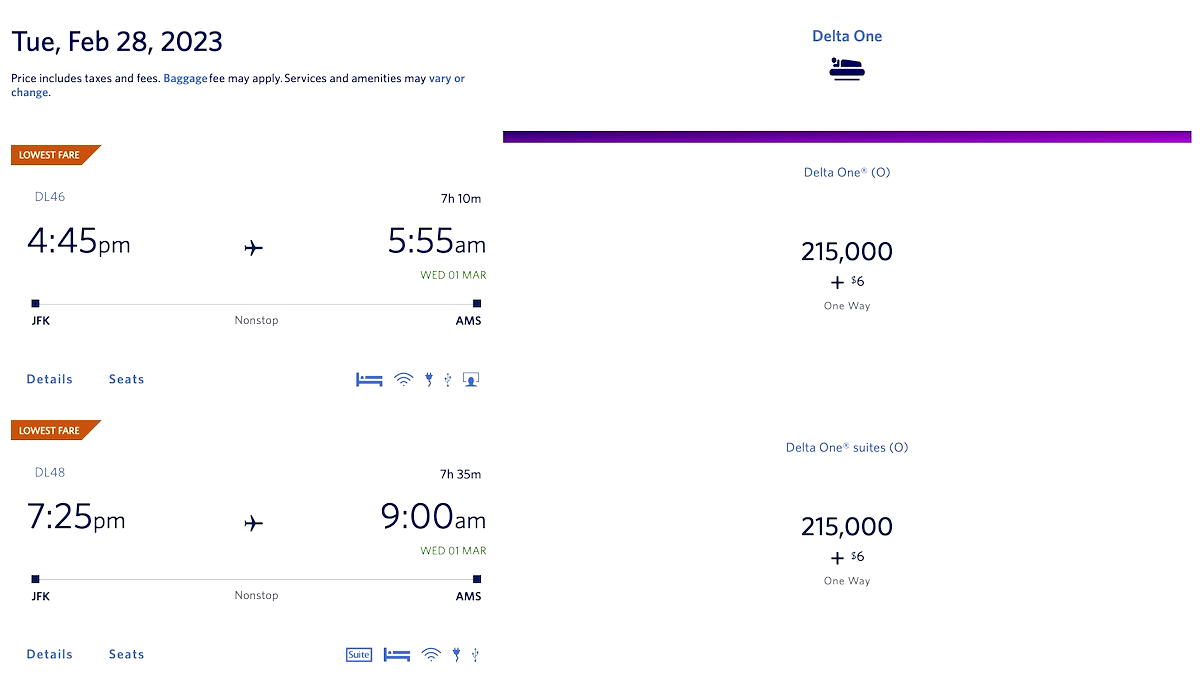This screenshot has width=1200, height=688.
Task: Open Seats for flight DL46
Action: click(x=126, y=379)
